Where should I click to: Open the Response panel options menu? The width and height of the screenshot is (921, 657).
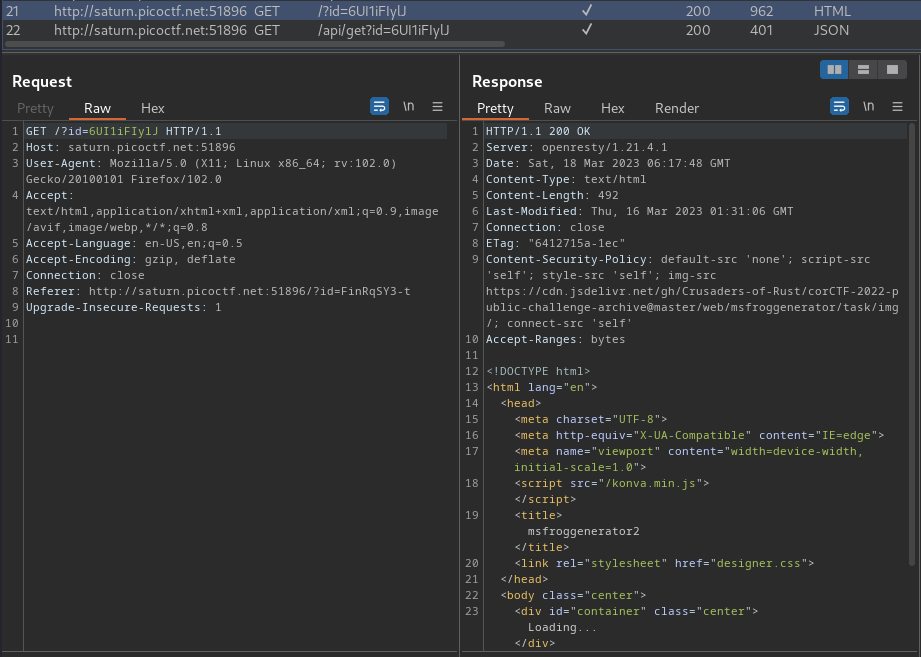tap(898, 106)
